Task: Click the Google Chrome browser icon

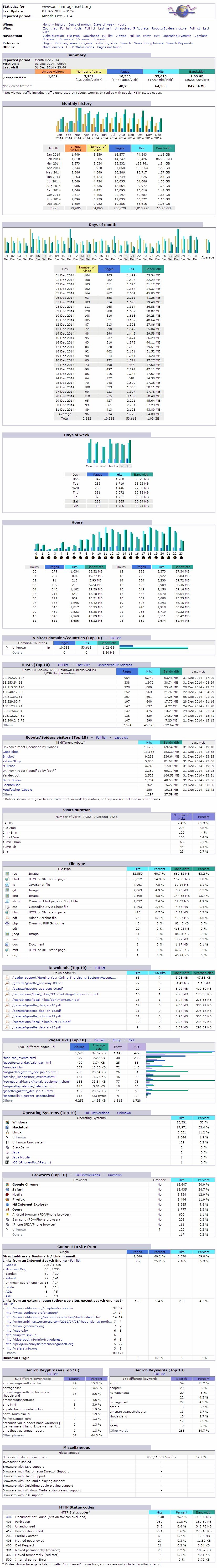Action: click(x=7, y=1184)
